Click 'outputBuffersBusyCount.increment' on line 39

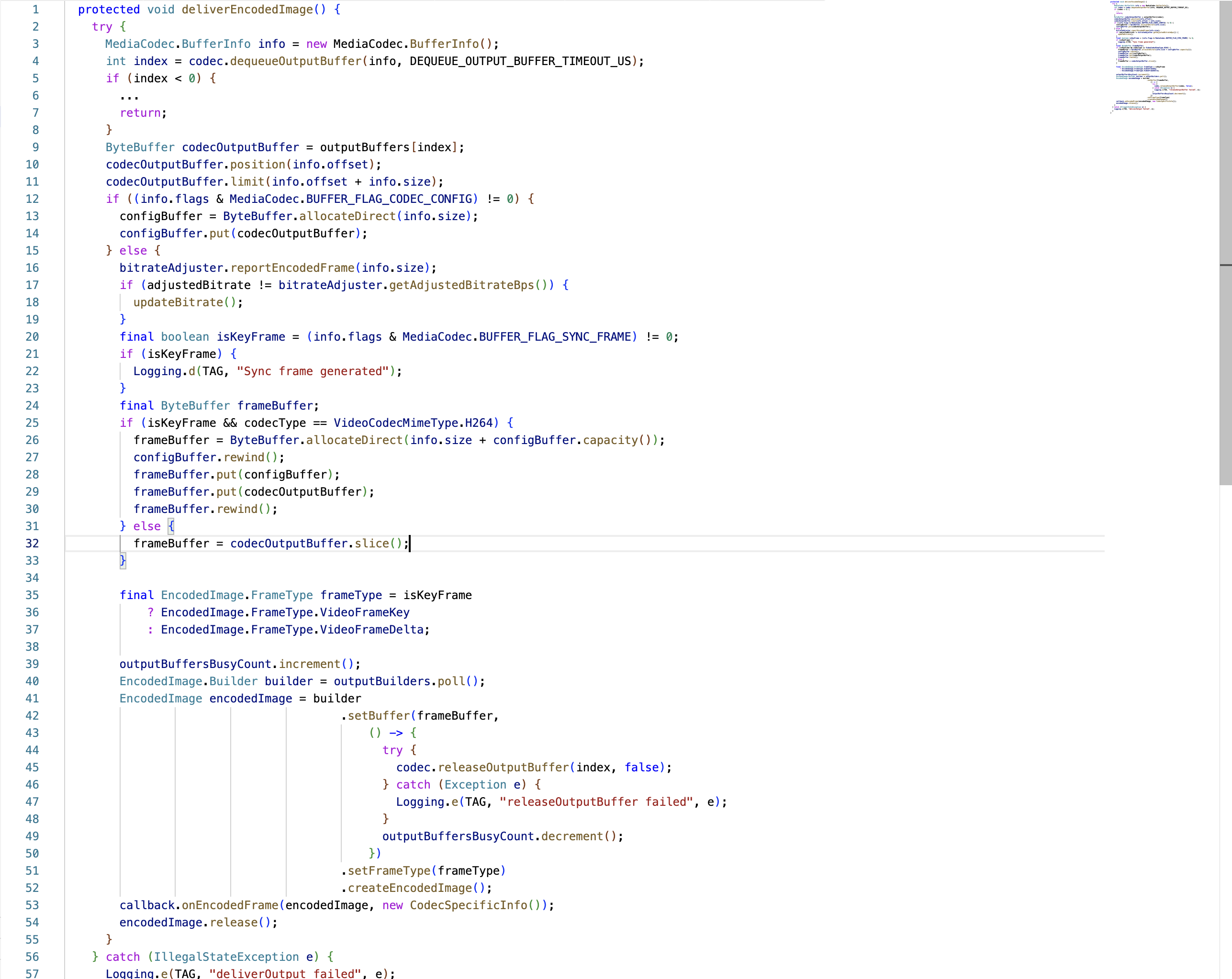[230, 664]
